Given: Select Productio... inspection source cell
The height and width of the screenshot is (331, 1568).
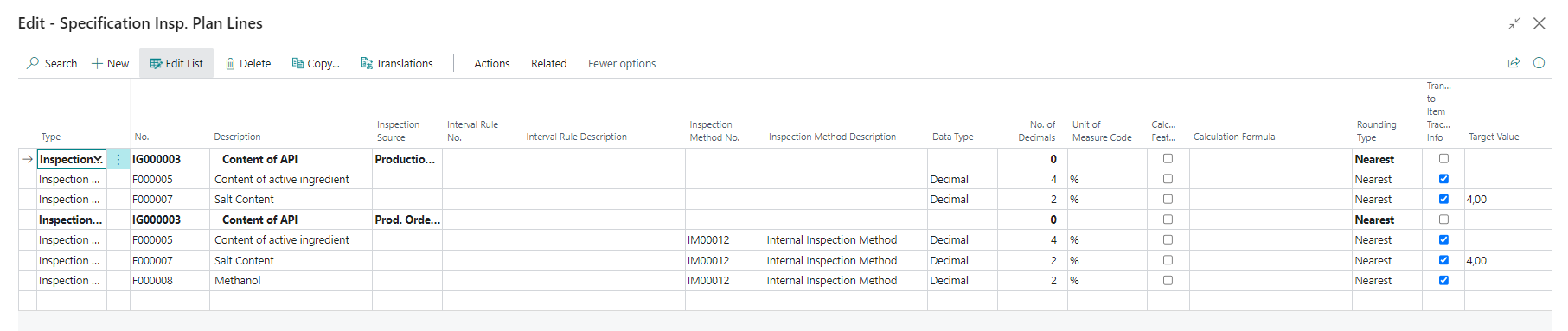Looking at the screenshot, I should pos(407,159).
